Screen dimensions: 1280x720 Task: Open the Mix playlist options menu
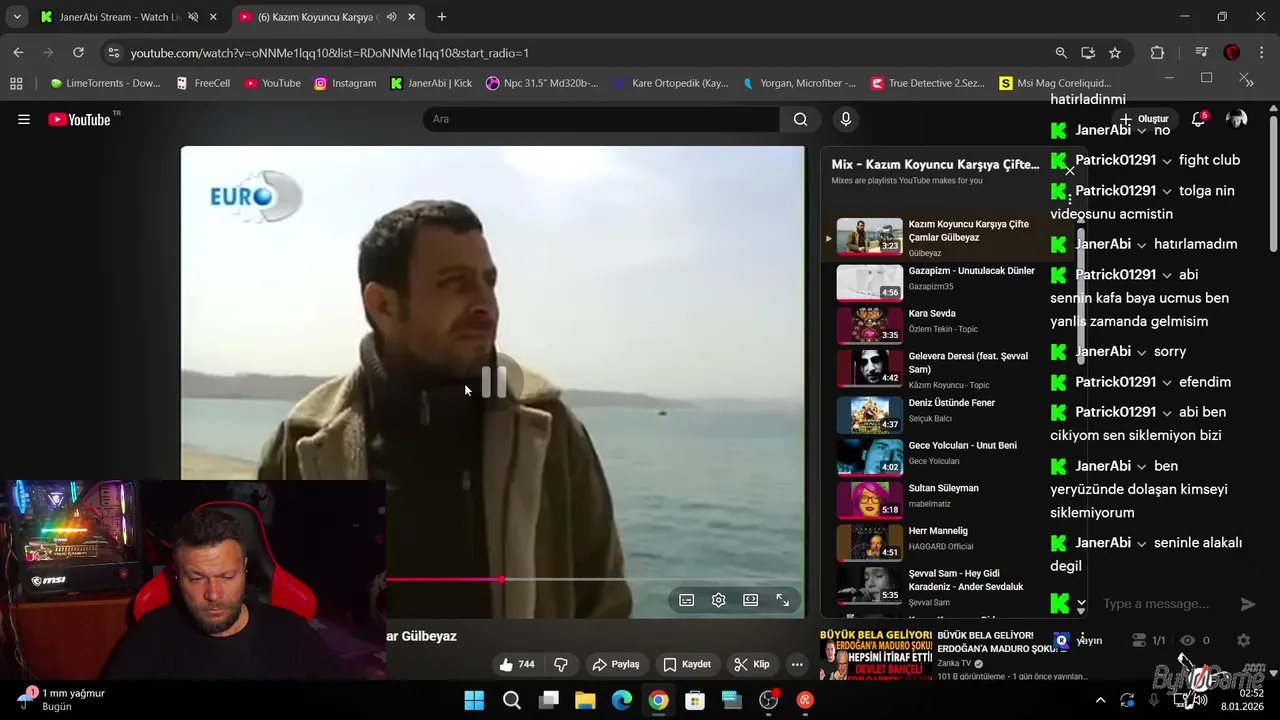(1070, 199)
